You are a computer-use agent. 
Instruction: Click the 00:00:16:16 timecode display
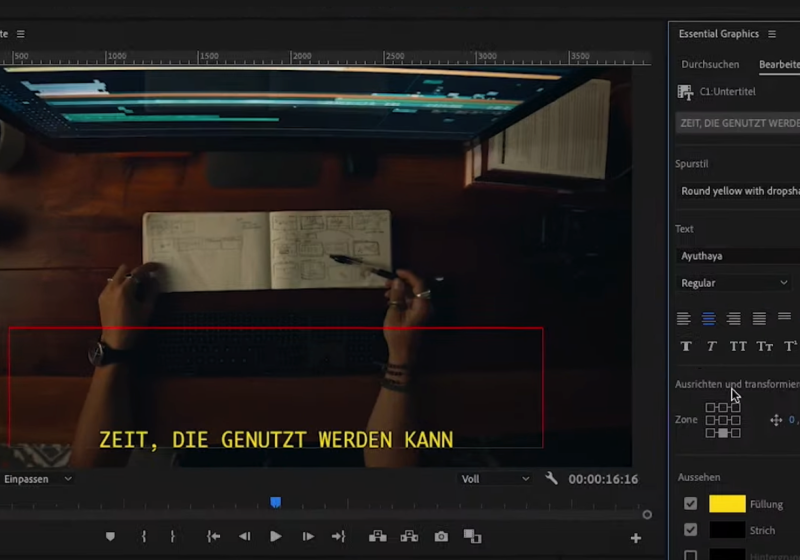[603, 479]
